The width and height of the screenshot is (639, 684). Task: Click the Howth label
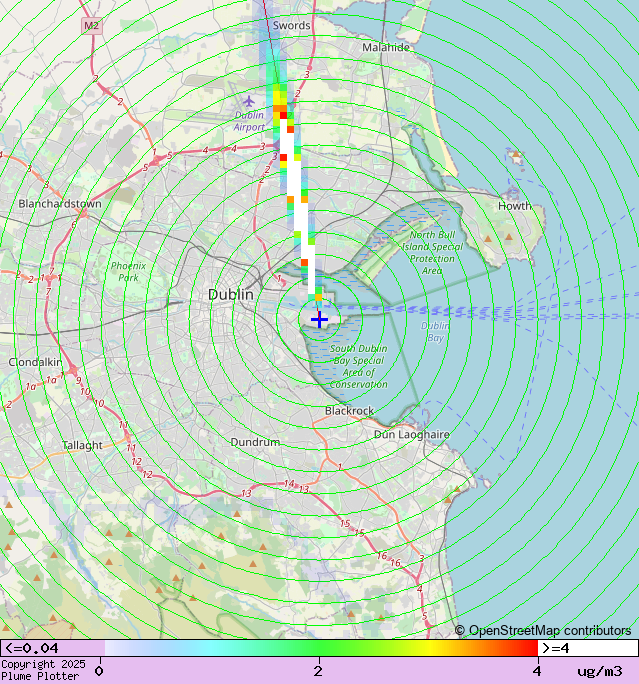click(515, 206)
